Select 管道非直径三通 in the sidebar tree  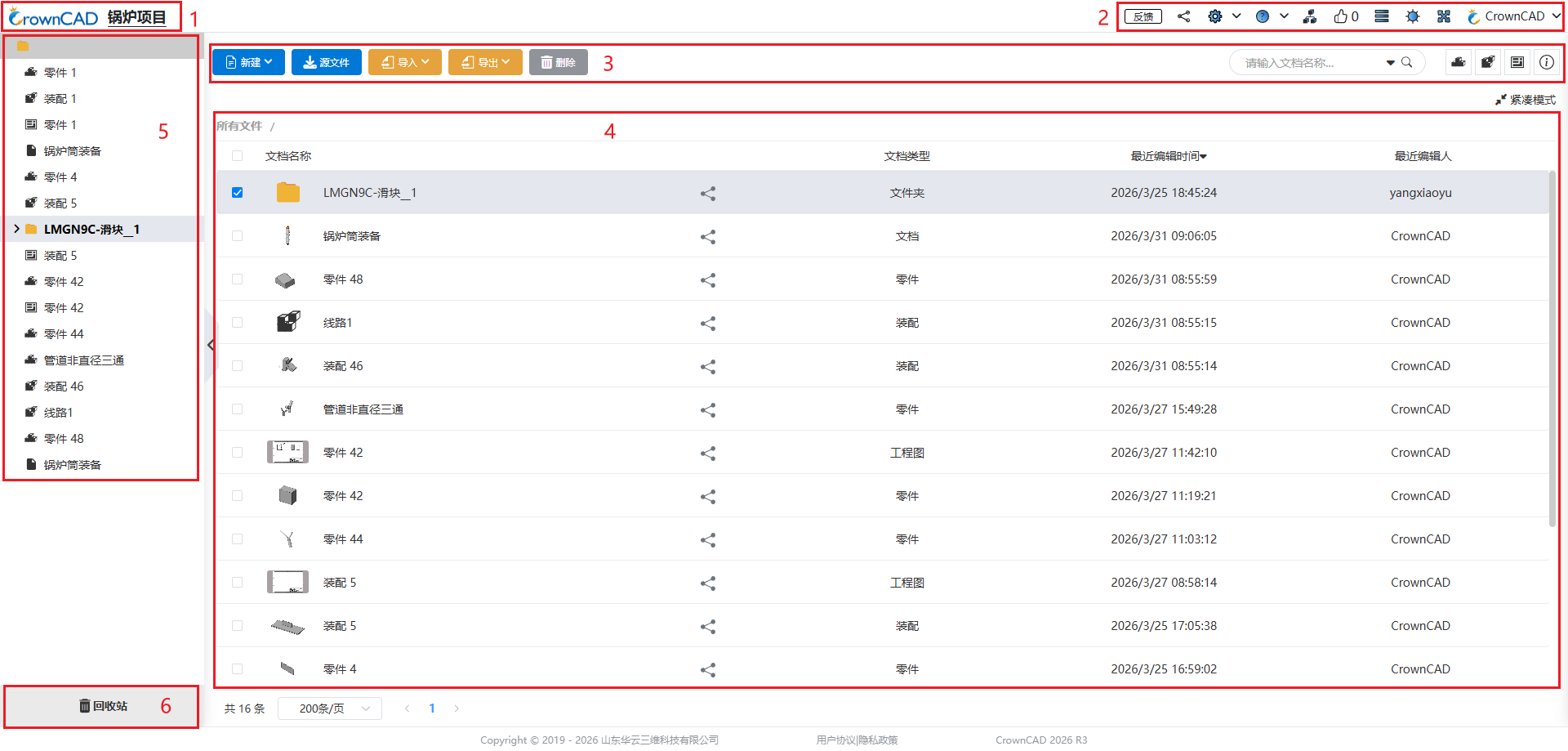click(83, 360)
